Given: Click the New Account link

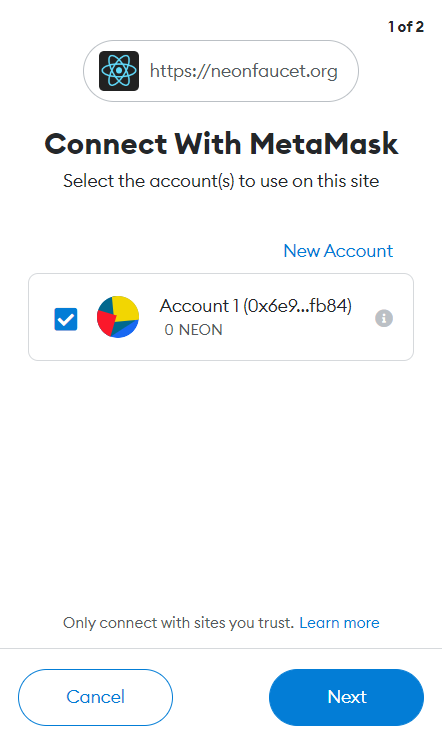Looking at the screenshot, I should (x=338, y=251).
